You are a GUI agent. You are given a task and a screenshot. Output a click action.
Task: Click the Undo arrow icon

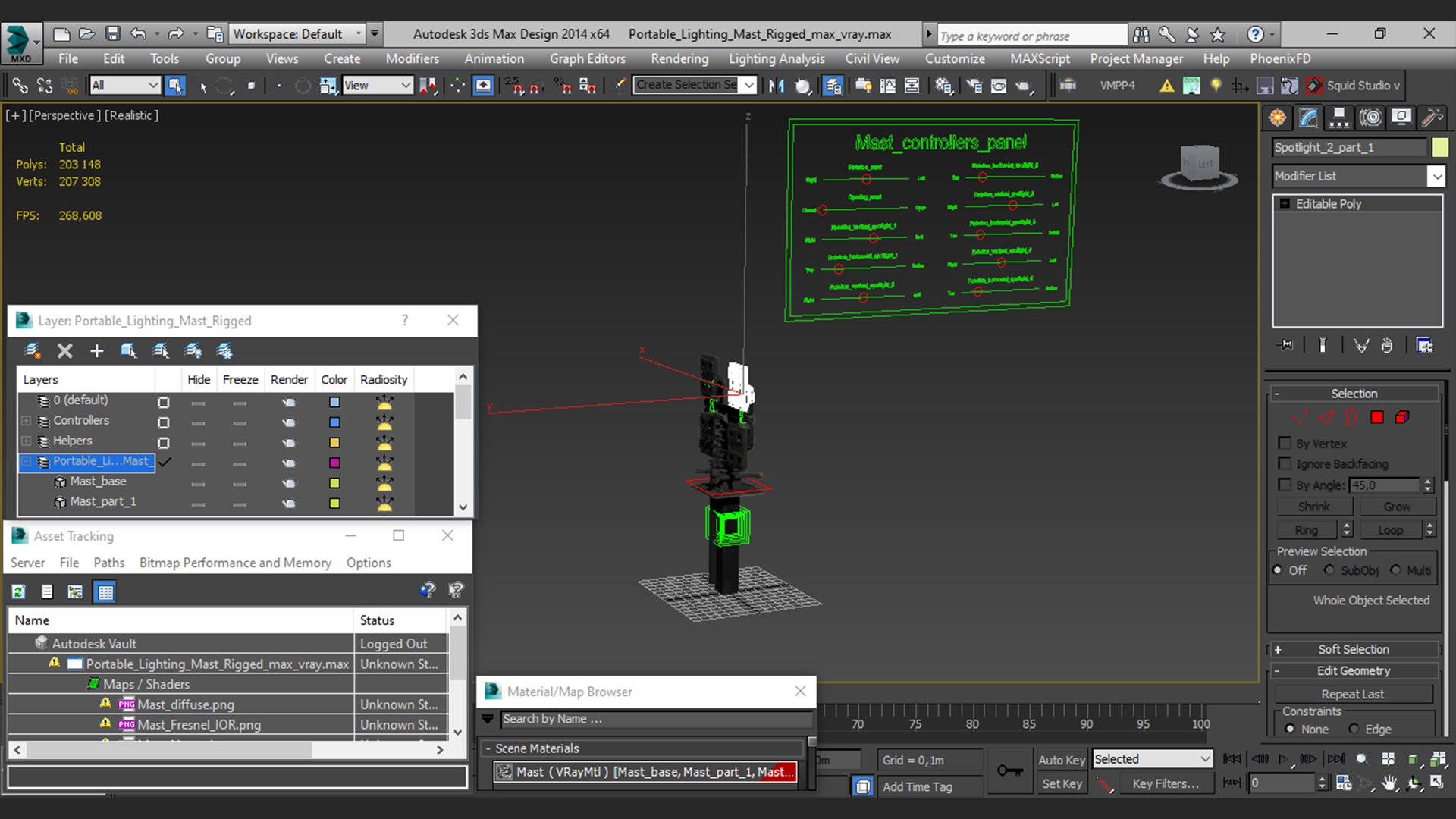[138, 34]
